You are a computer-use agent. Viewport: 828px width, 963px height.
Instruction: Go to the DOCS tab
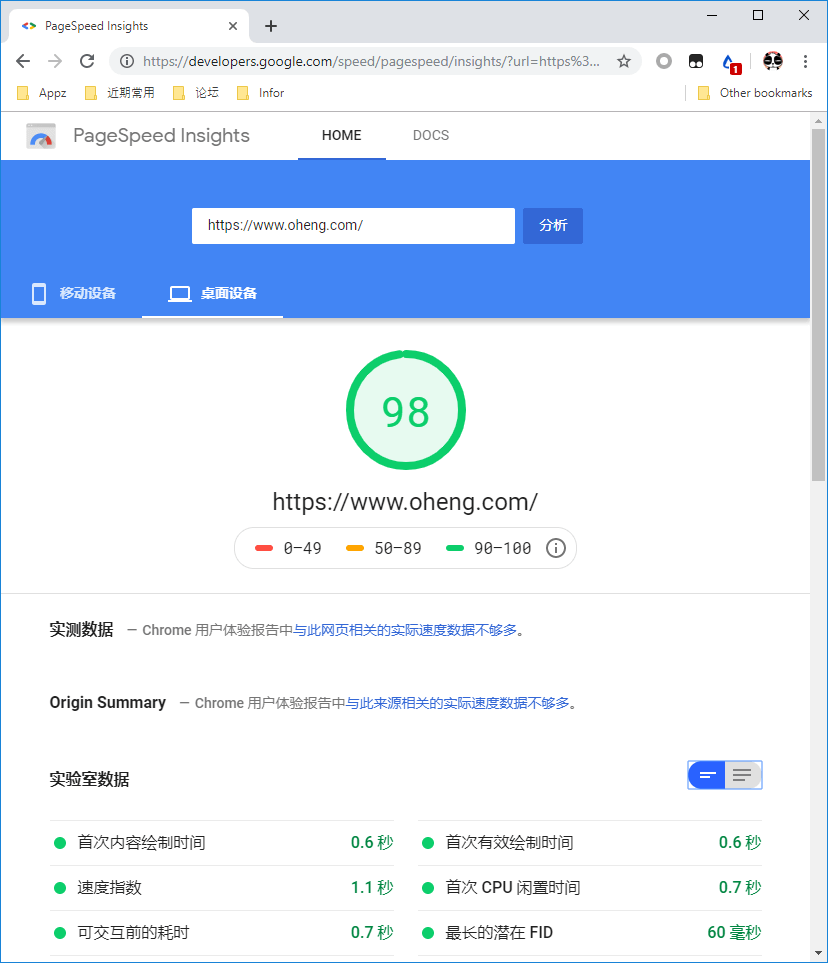click(431, 136)
